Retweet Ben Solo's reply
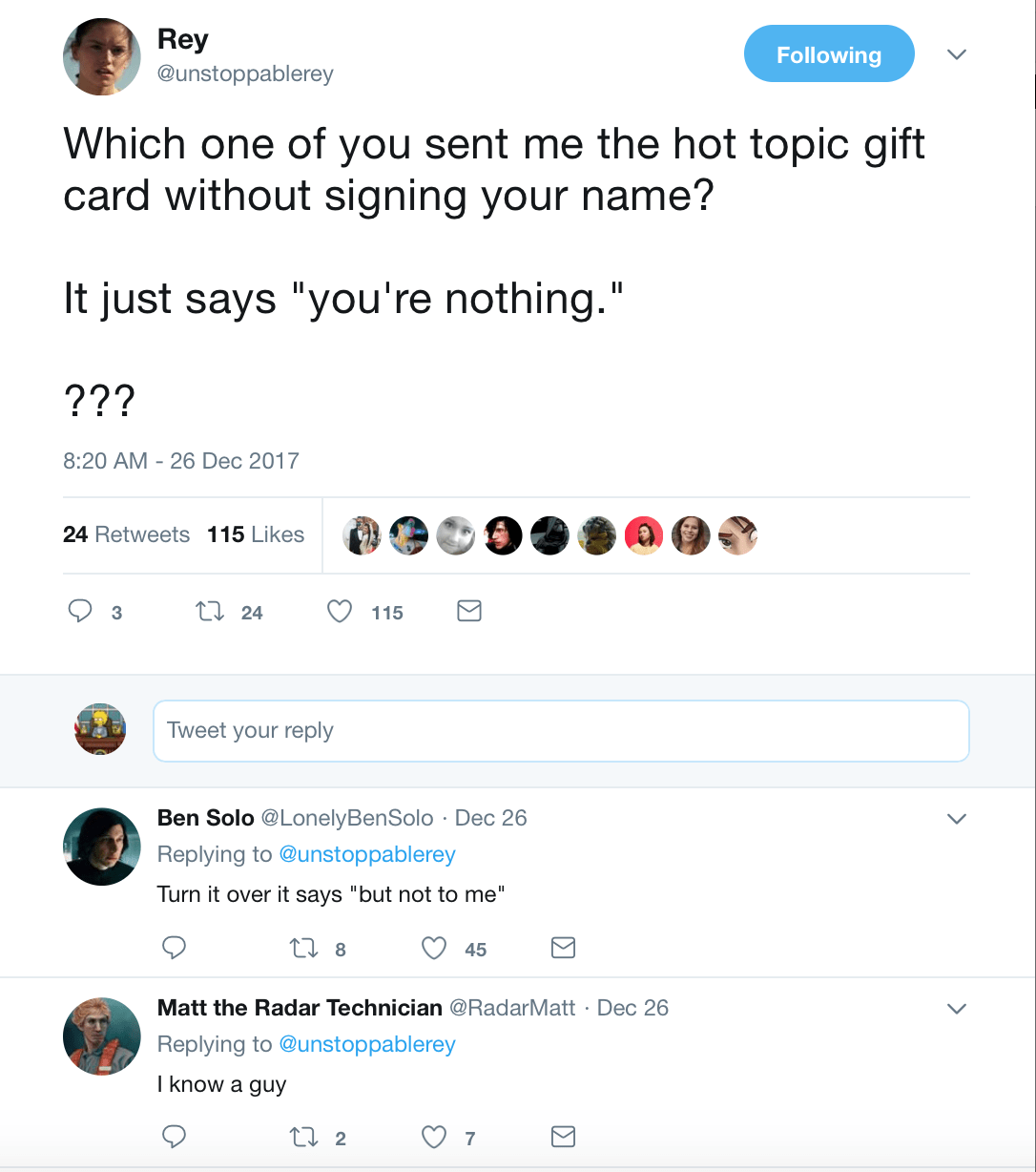Image resolution: width=1036 pixels, height=1172 pixels. (x=302, y=948)
